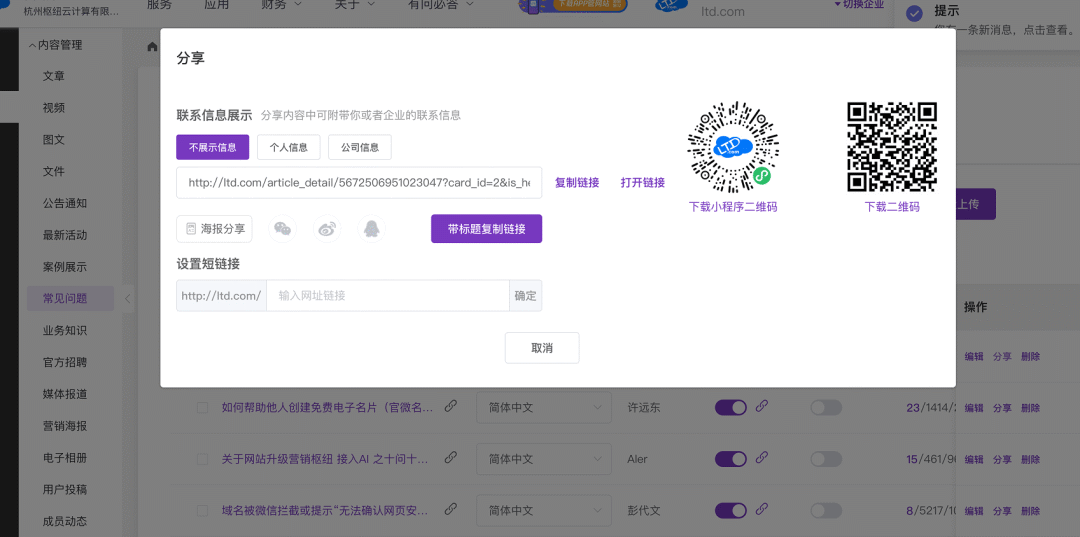Viewport: 1080px width, 537px height.
Task: Open 图文 in sidebar
Action: [54, 140]
